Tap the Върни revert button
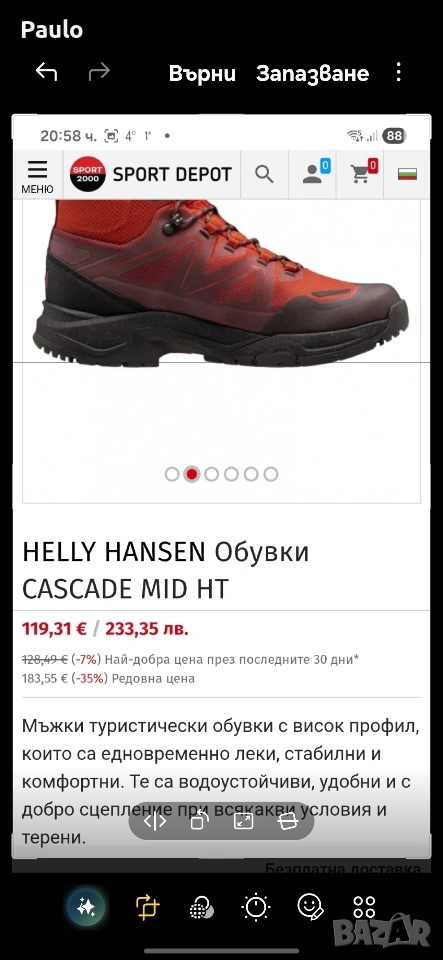 (203, 73)
